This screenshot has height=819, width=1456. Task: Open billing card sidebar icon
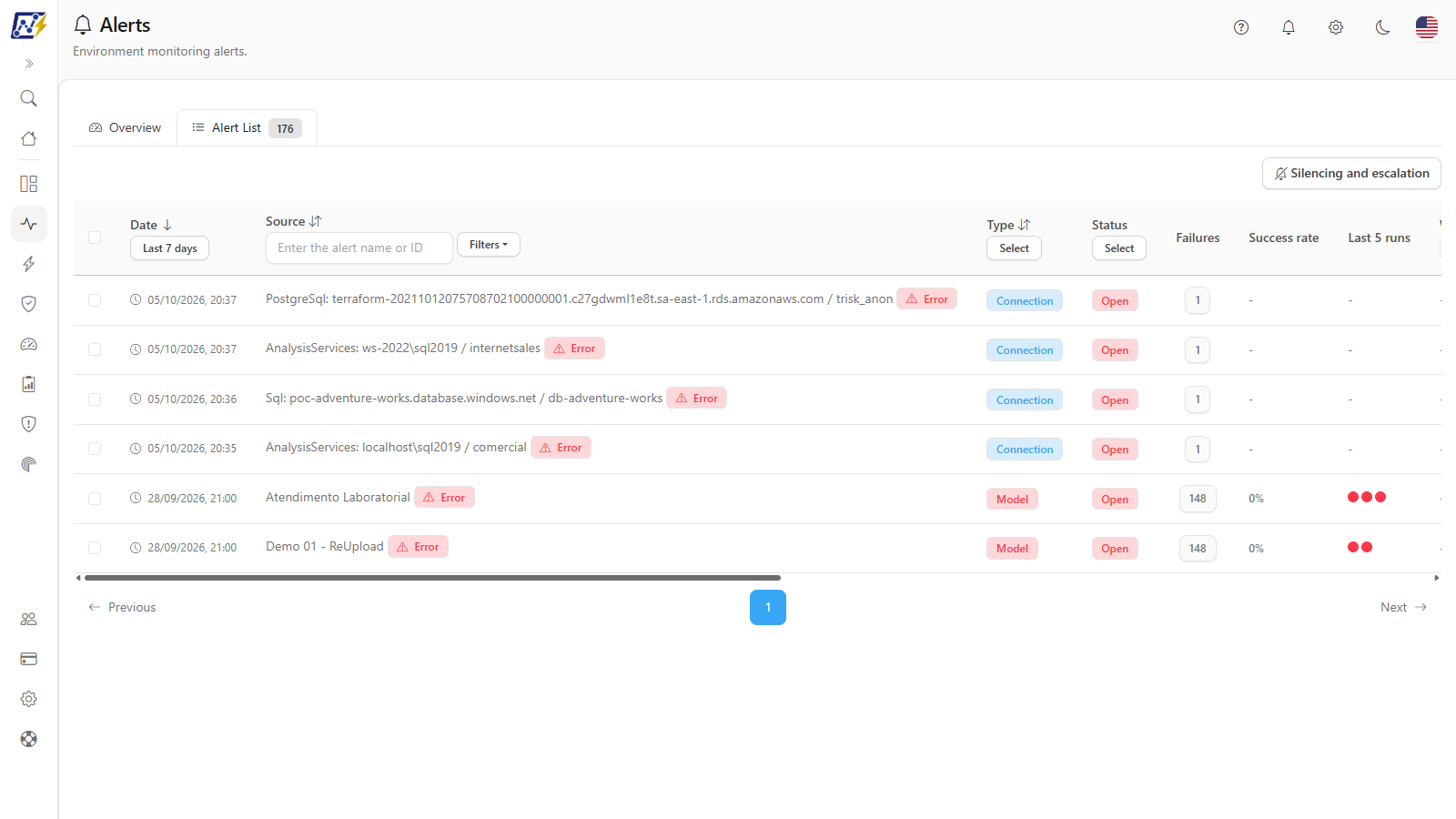[x=29, y=659]
